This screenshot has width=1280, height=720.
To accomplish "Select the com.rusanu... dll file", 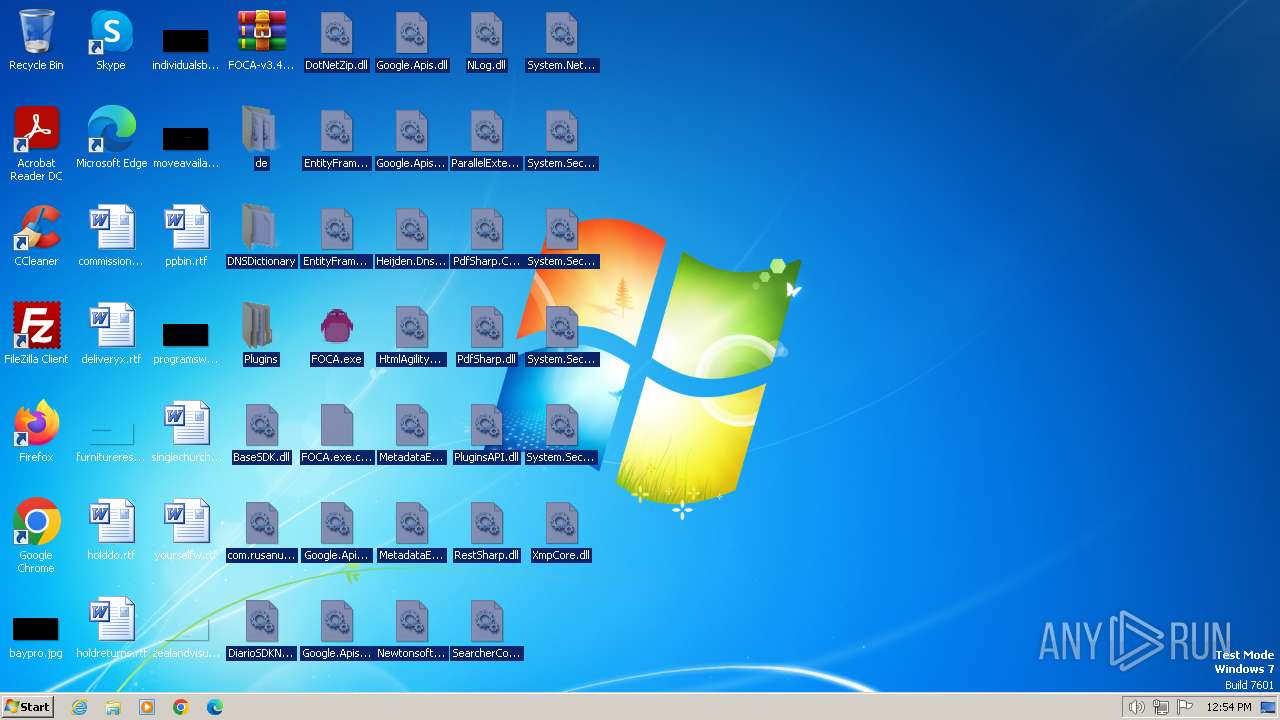I will pos(261,530).
